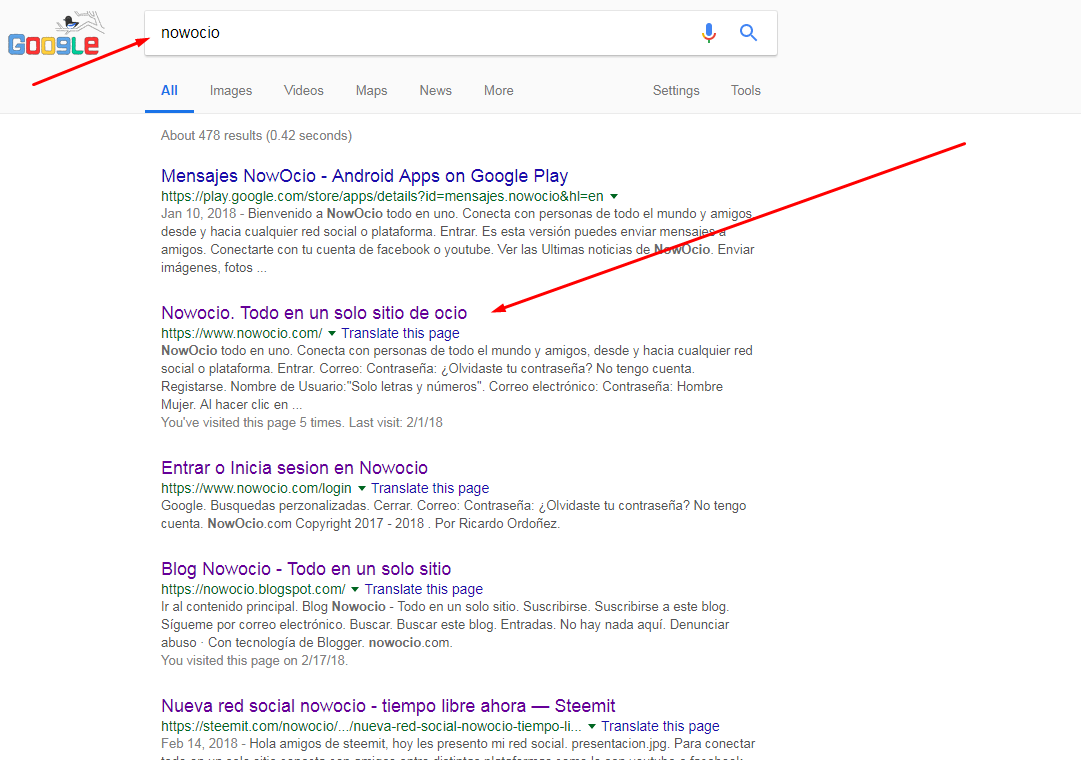Click the 'Feb 14, 2018' date text

200,744
